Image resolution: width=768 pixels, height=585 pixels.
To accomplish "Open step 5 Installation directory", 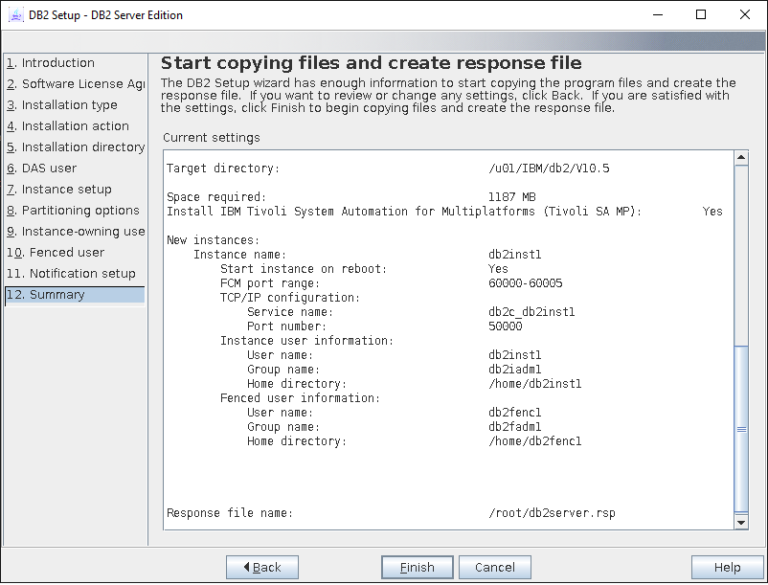I will click(75, 147).
